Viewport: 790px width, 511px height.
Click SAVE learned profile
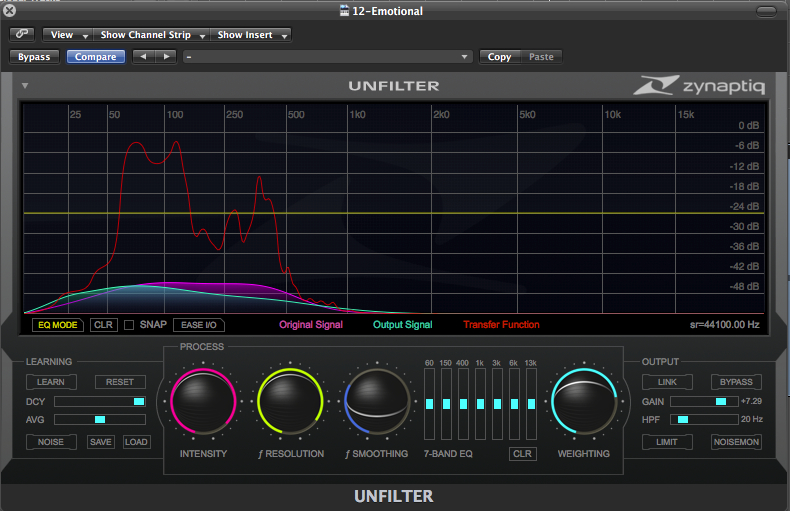click(x=101, y=442)
